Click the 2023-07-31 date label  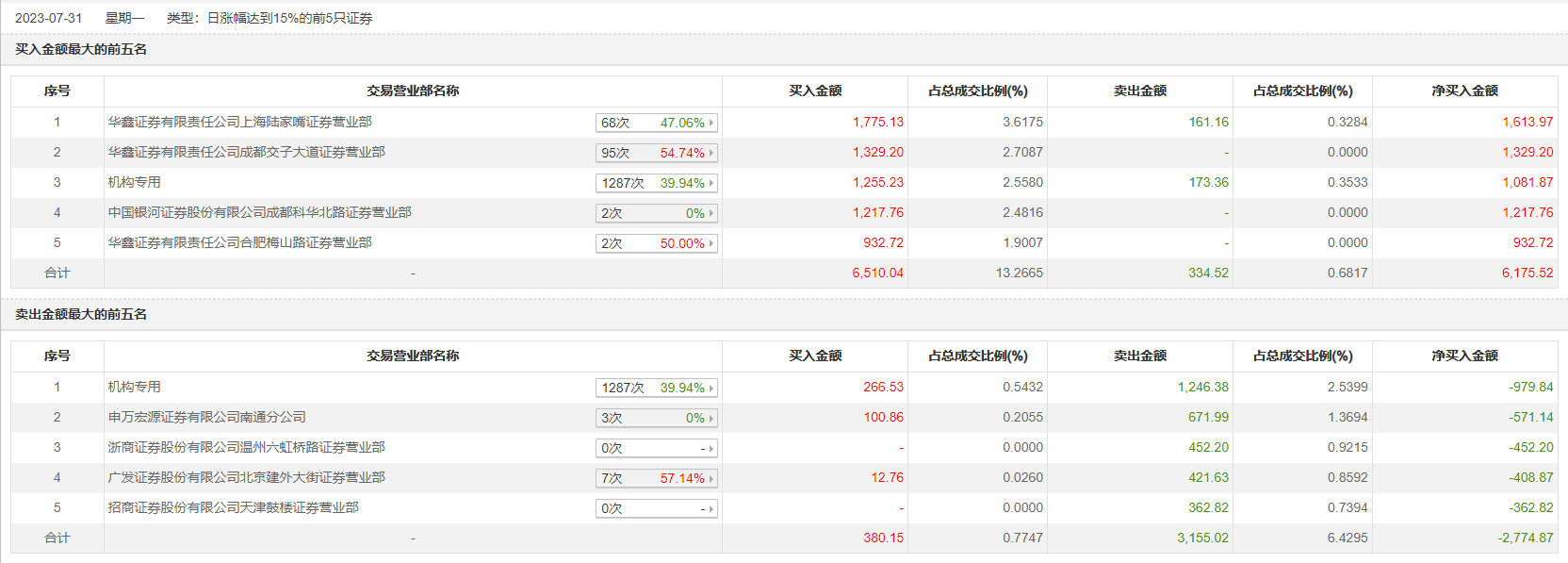point(48,18)
